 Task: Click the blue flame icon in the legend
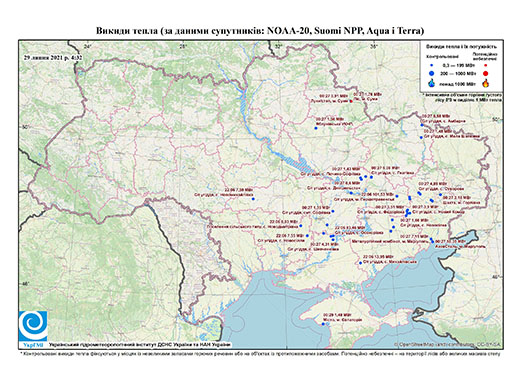[x=432, y=83]
